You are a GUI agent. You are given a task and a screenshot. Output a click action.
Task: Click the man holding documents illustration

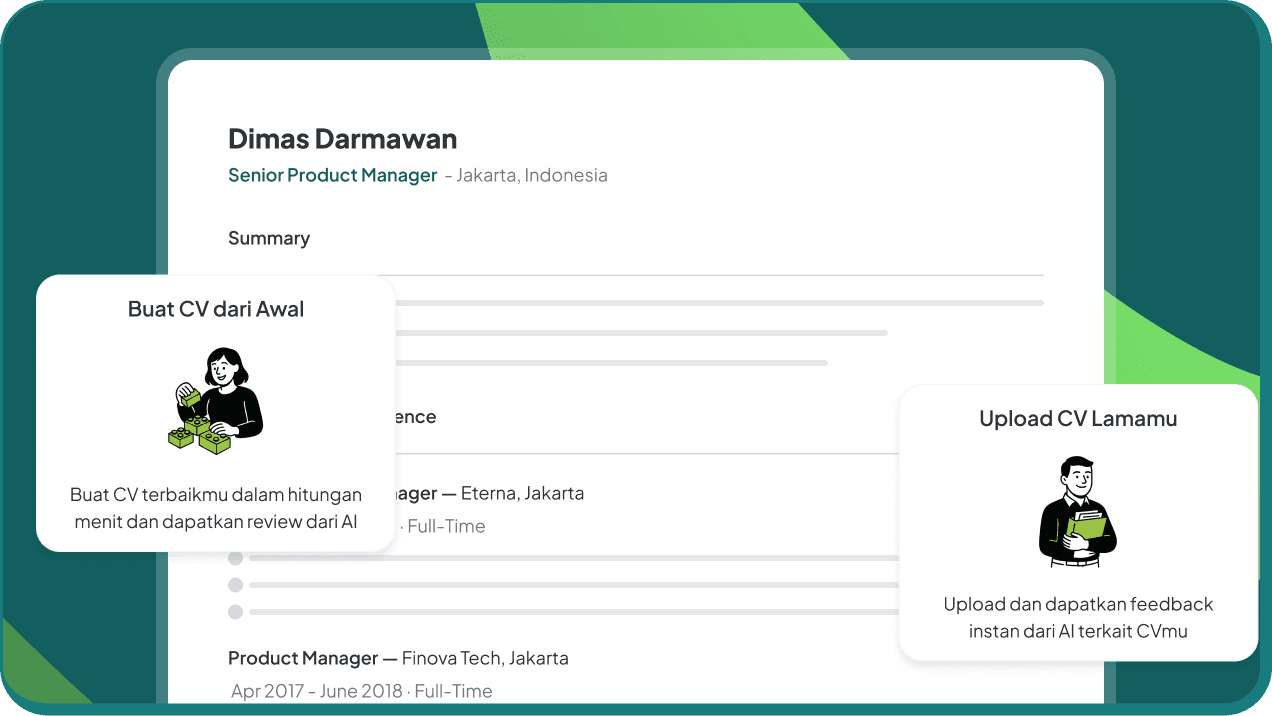[x=1078, y=512]
